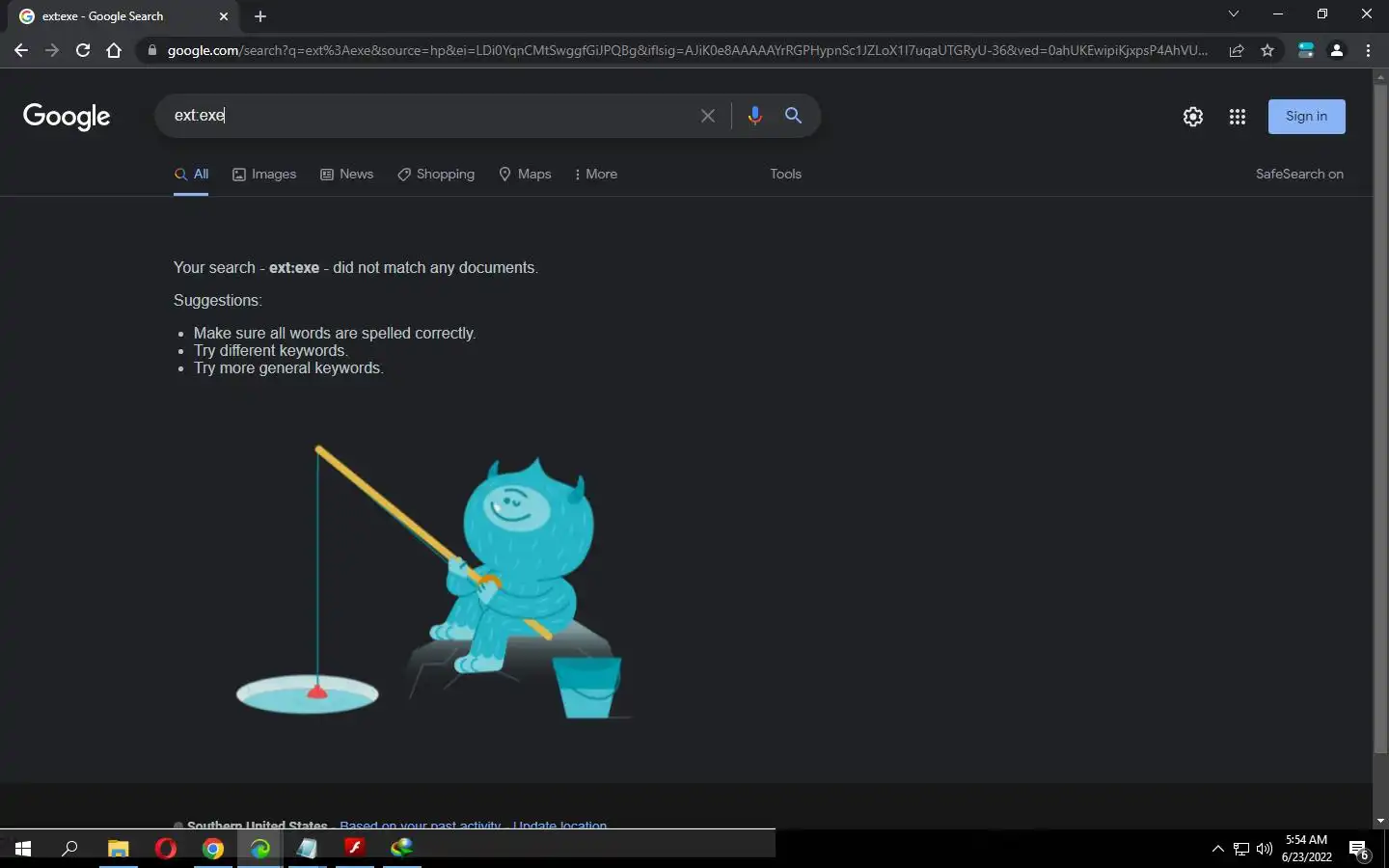Switch to the News tab
The width and height of the screenshot is (1389, 868).
point(346,175)
